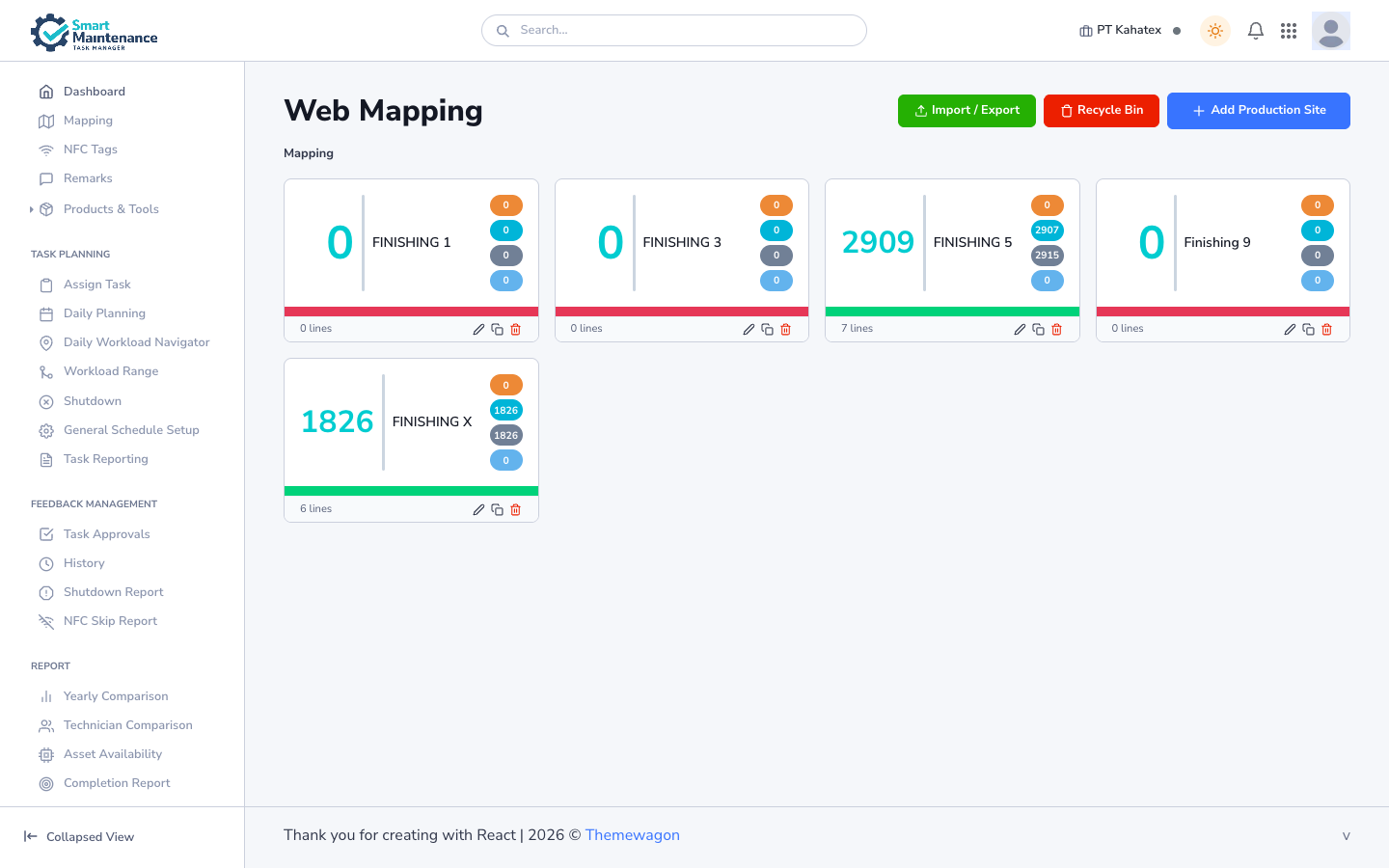Click the user profile avatar
The height and width of the screenshot is (868, 1389).
point(1330,31)
